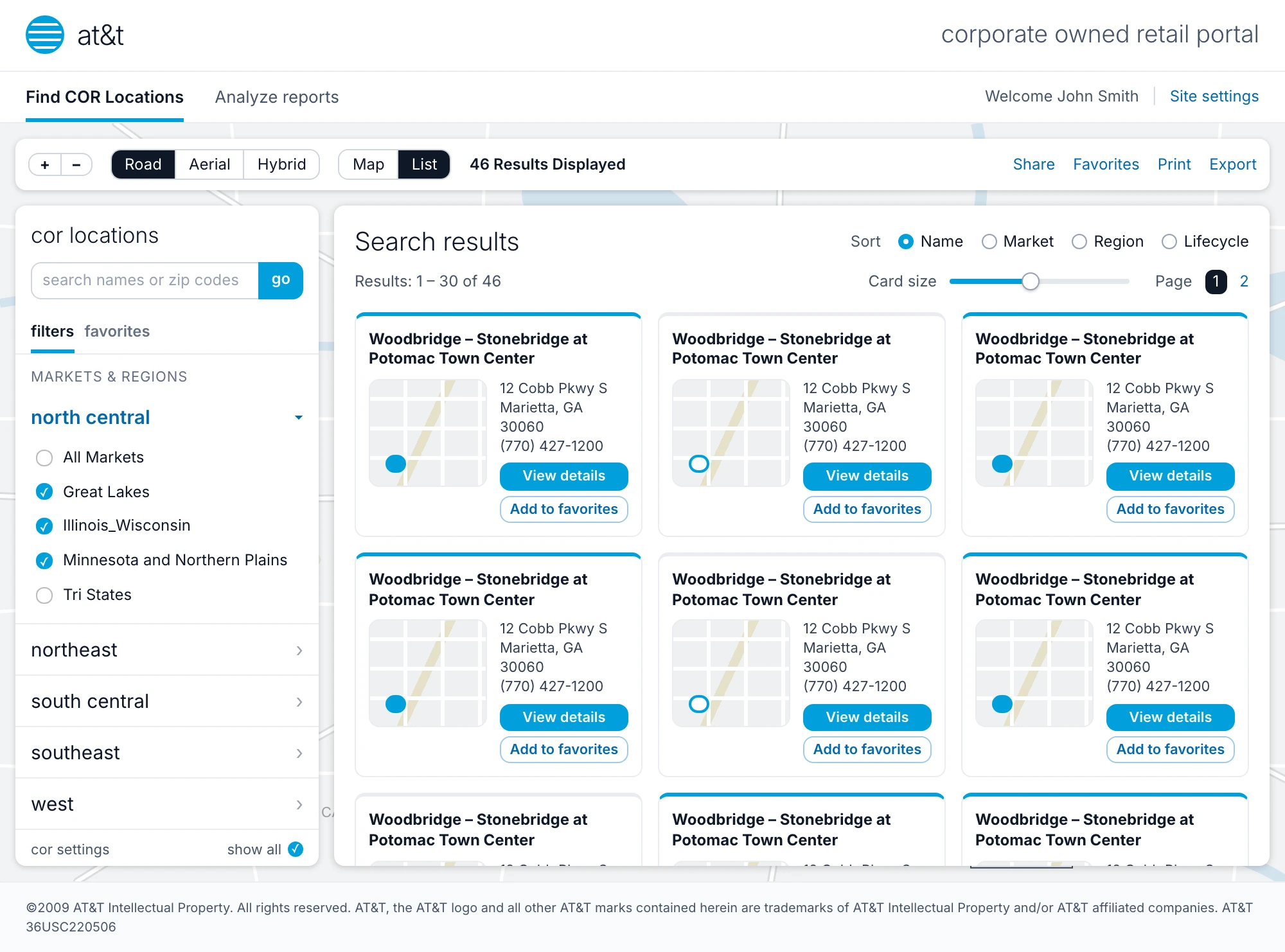
Task: Open the Favorites link in toolbar
Action: pos(1106,164)
